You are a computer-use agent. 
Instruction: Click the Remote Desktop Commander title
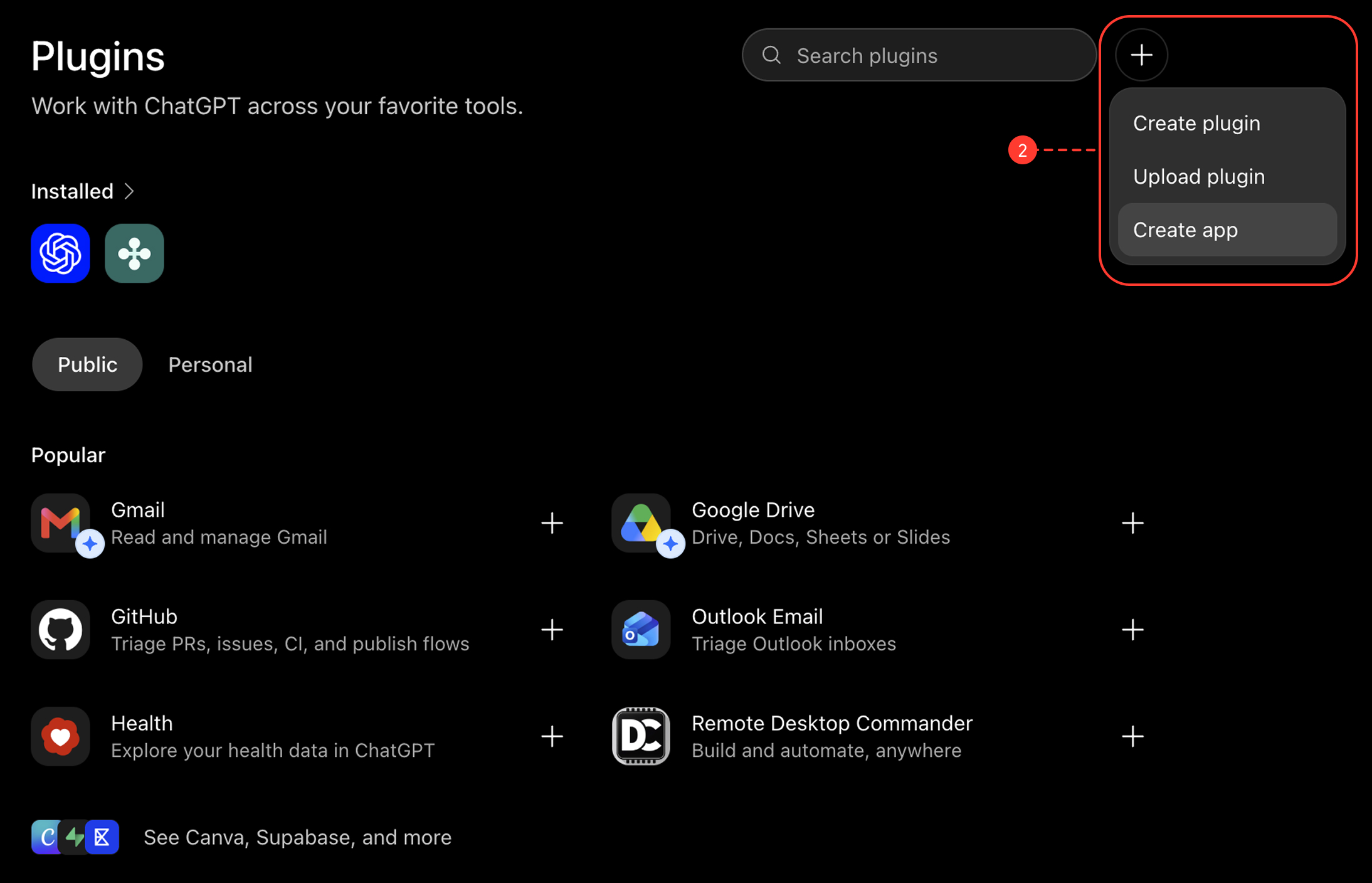tap(832, 723)
